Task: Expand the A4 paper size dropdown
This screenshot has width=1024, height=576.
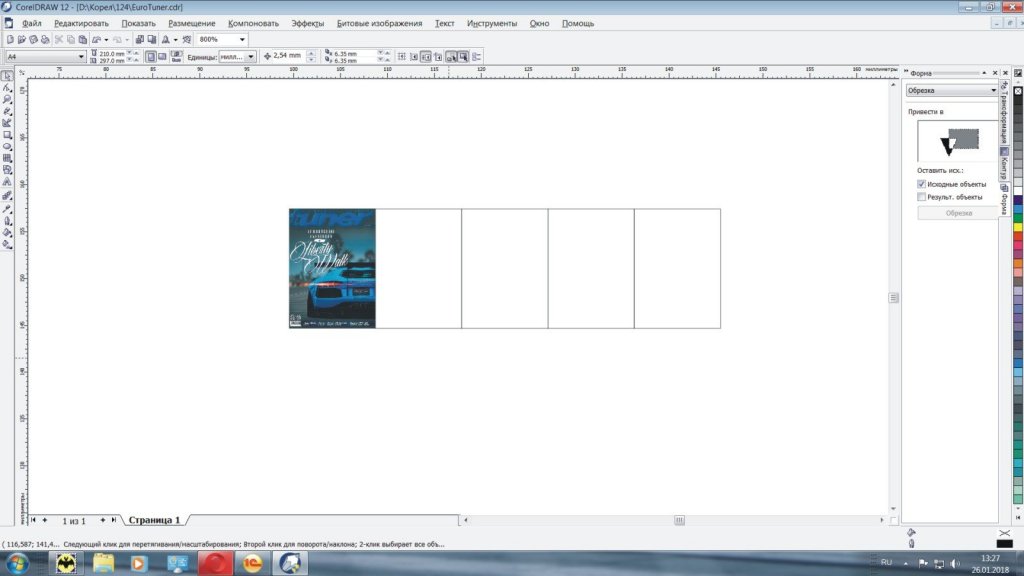Action: (x=81, y=57)
